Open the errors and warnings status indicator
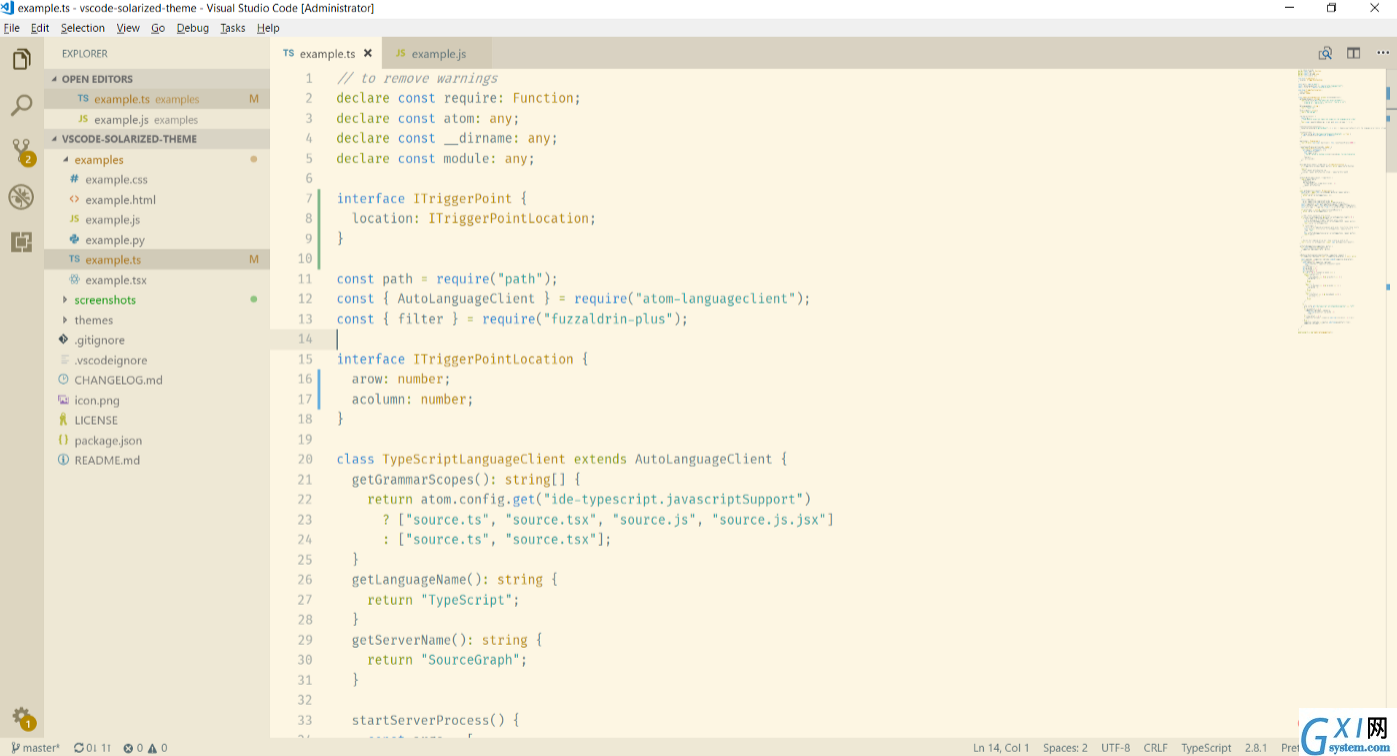Screen dimensions: 1397x756 pyautogui.click(x=145, y=747)
